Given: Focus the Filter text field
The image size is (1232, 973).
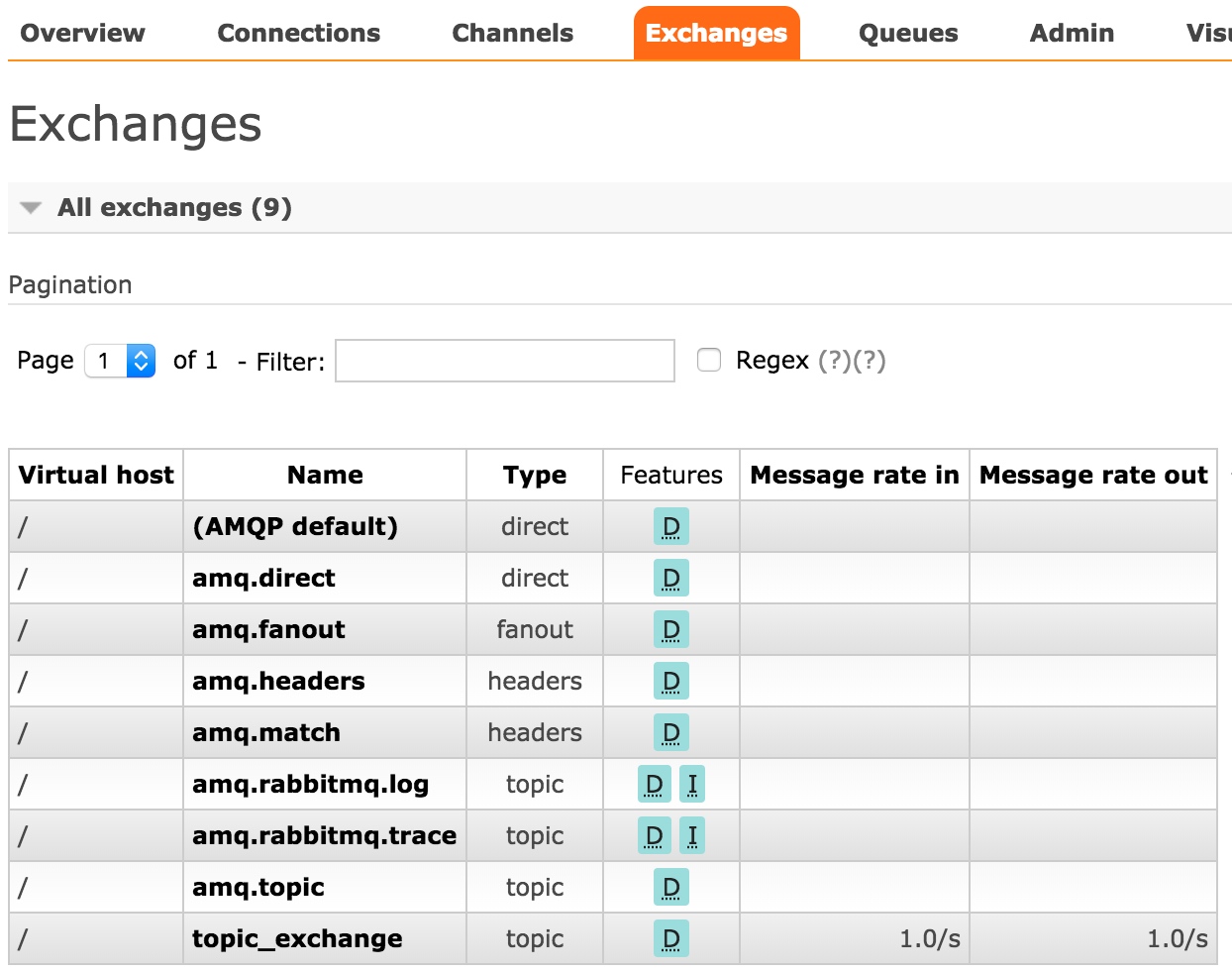Looking at the screenshot, I should pos(505,361).
